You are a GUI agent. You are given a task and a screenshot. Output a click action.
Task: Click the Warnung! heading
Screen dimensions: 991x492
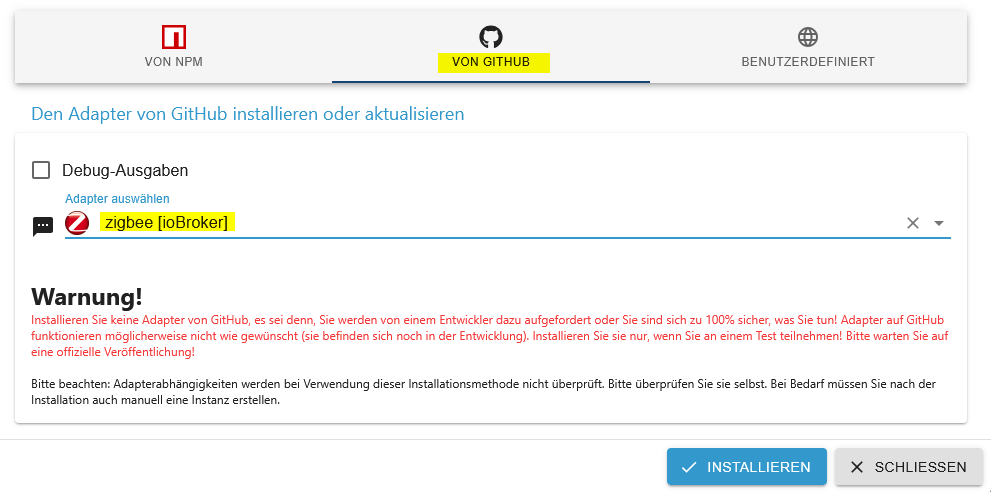click(87, 296)
